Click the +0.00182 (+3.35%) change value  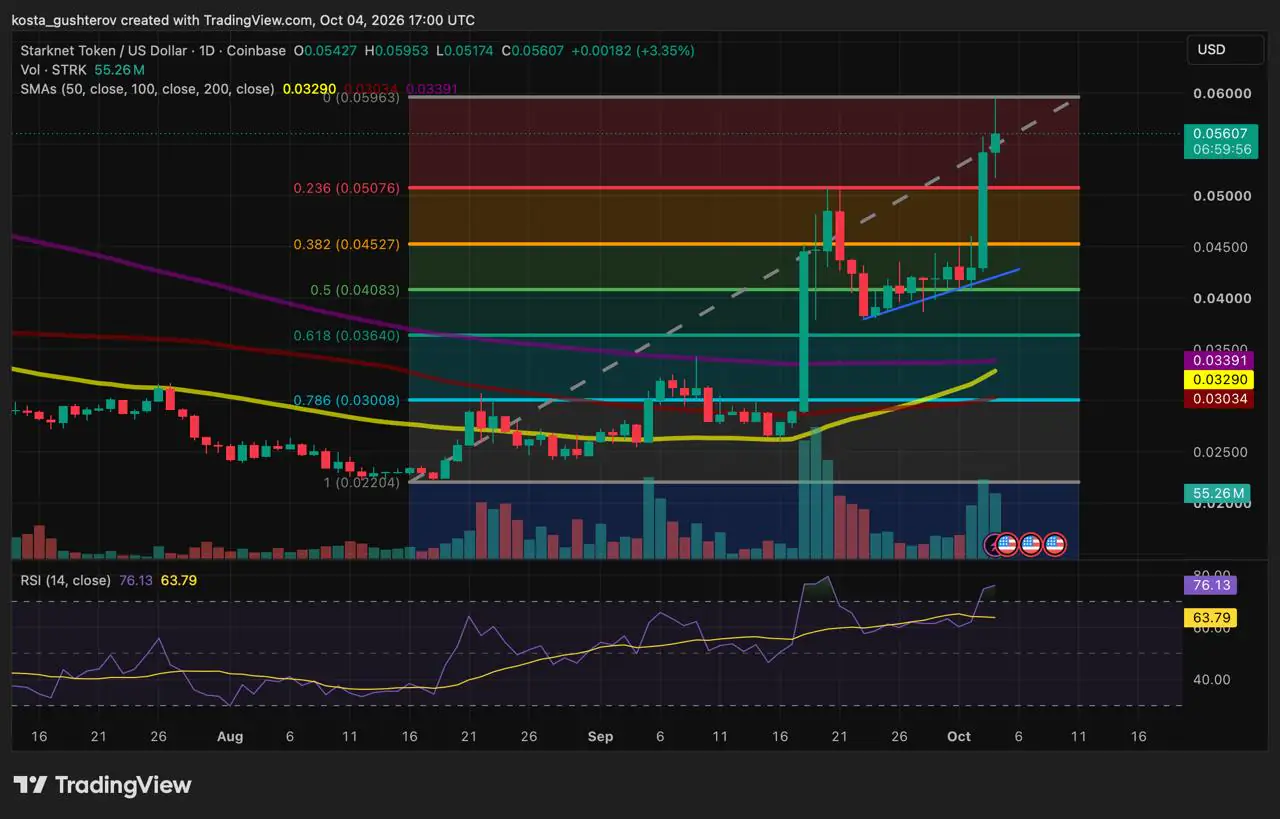pos(635,51)
